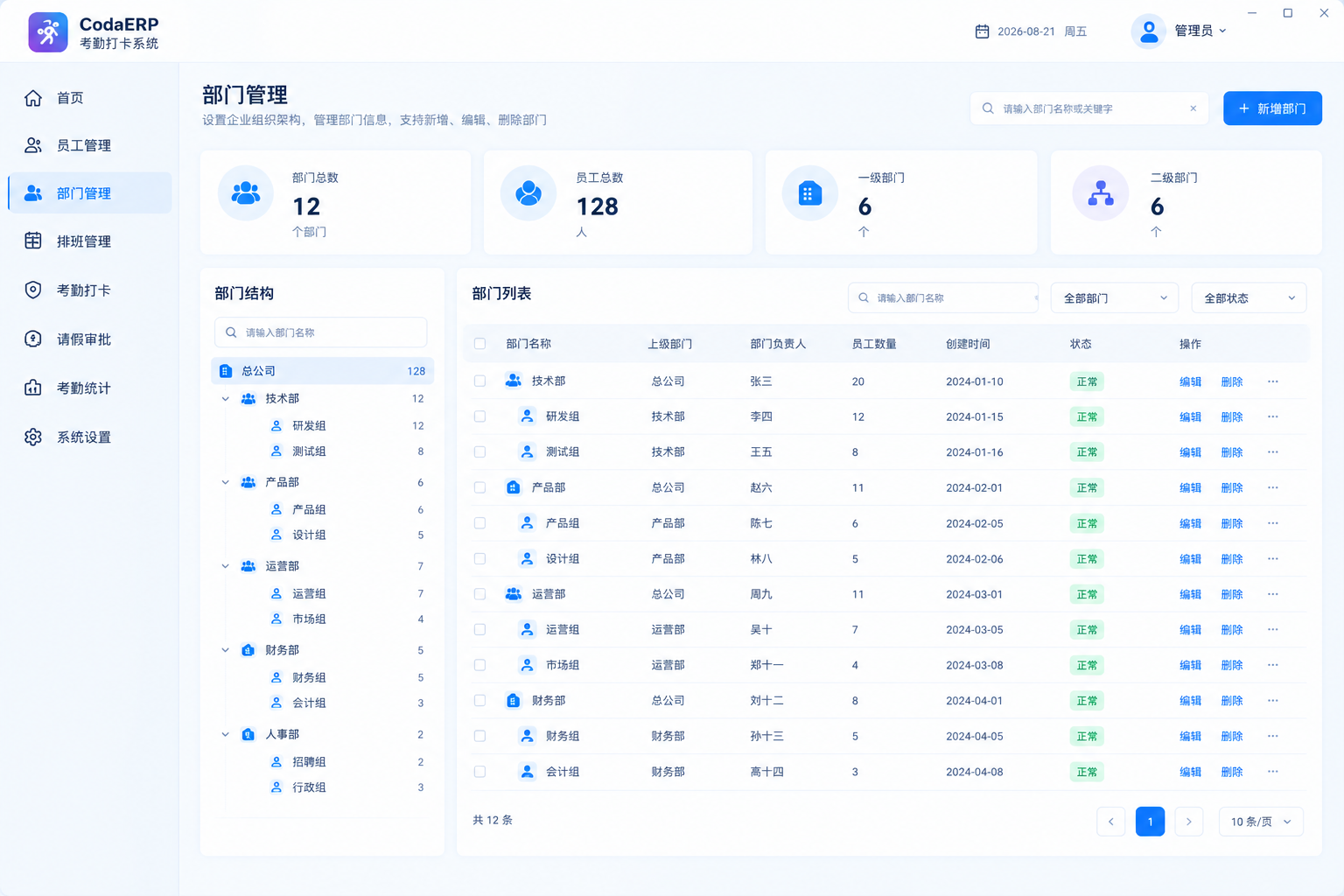Click the 新增部门 button
This screenshot has height=896, width=1344.
tap(1272, 108)
